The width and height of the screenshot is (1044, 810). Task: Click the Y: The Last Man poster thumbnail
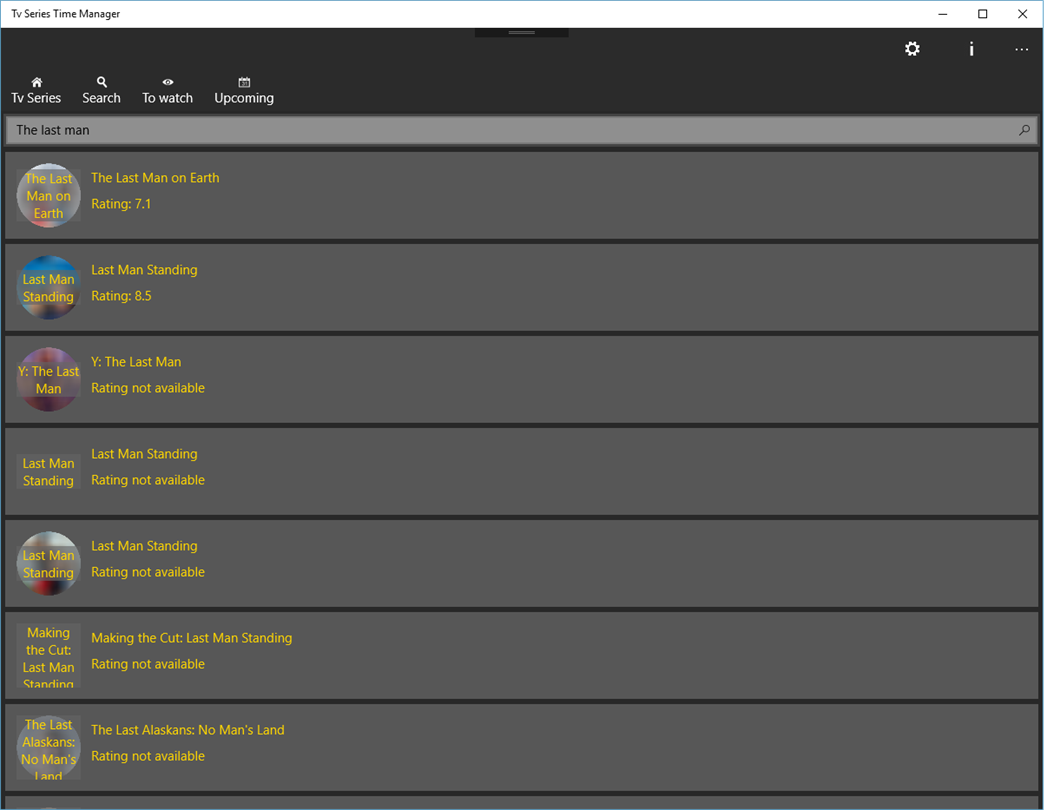click(49, 379)
